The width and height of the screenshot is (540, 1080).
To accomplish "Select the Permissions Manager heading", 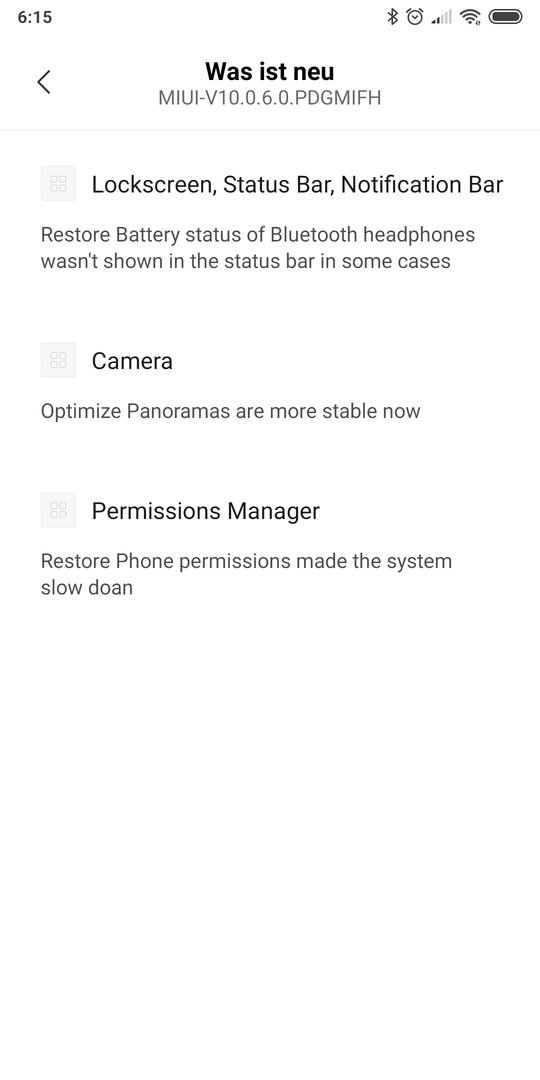I will pyautogui.click(x=206, y=511).
